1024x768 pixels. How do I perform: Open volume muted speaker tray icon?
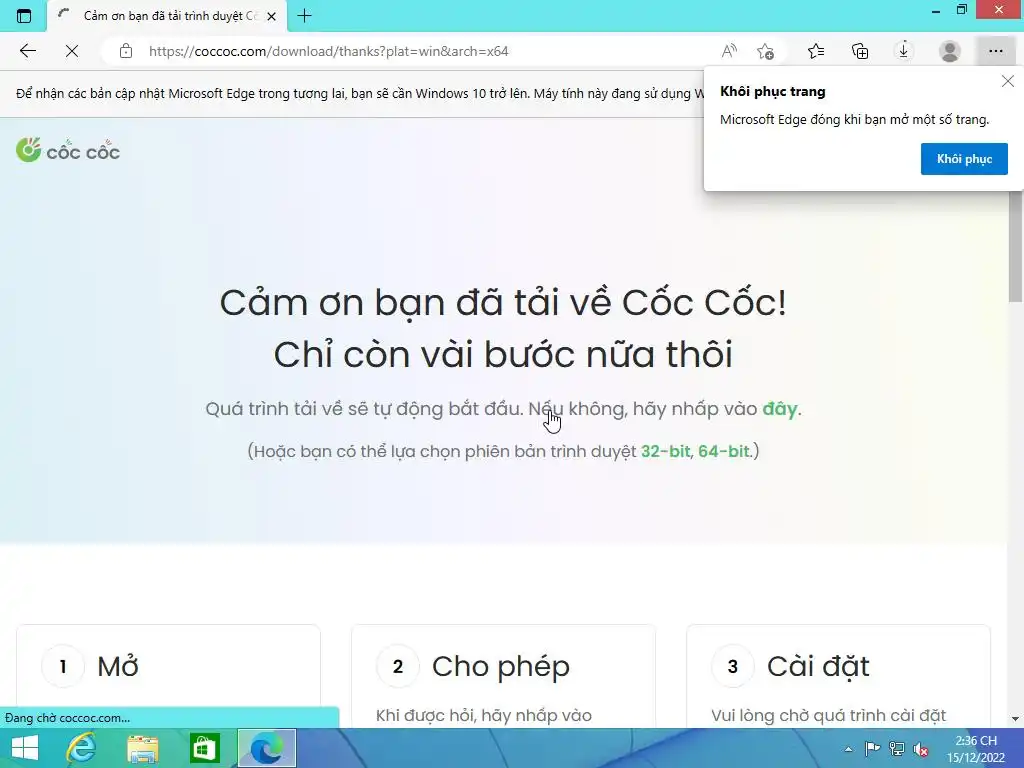tap(921, 749)
